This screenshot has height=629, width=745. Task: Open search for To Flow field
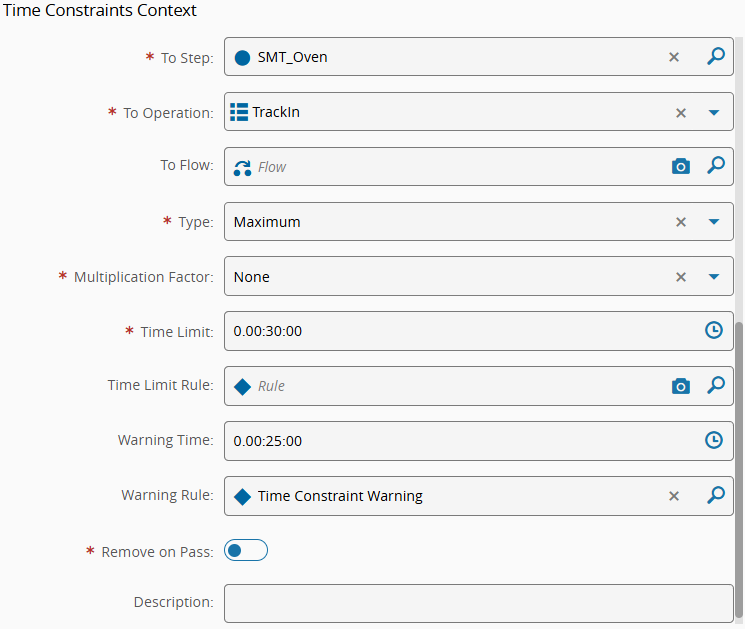click(715, 166)
